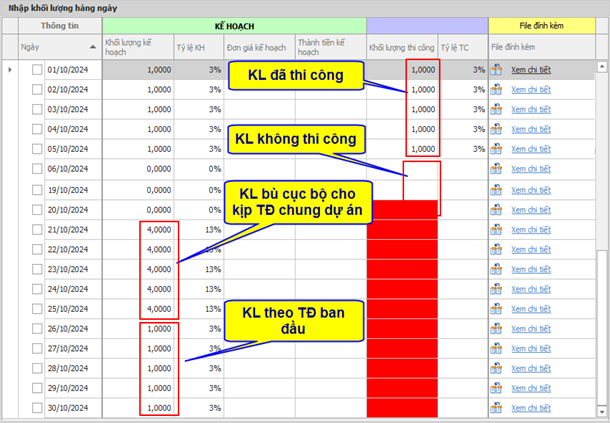This screenshot has height=423, width=610.
Task: Click the attachment icon for row 25/10/2024
Action: [496, 309]
